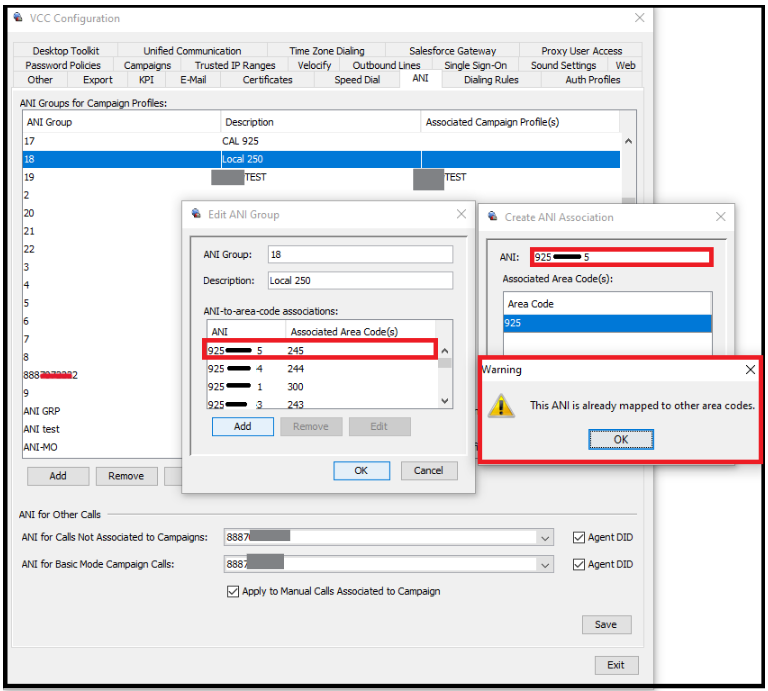The height and width of the screenshot is (691, 768).
Task: Select ANI Group 19 TEST row
Action: click(x=321, y=177)
